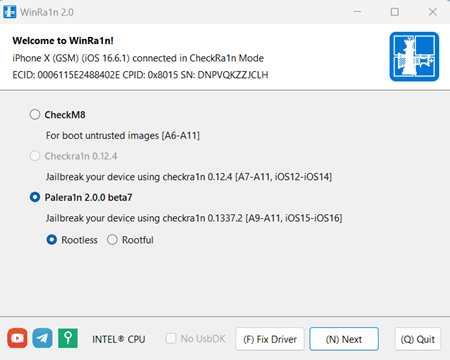Select the CheckM8 radio option

point(57,115)
